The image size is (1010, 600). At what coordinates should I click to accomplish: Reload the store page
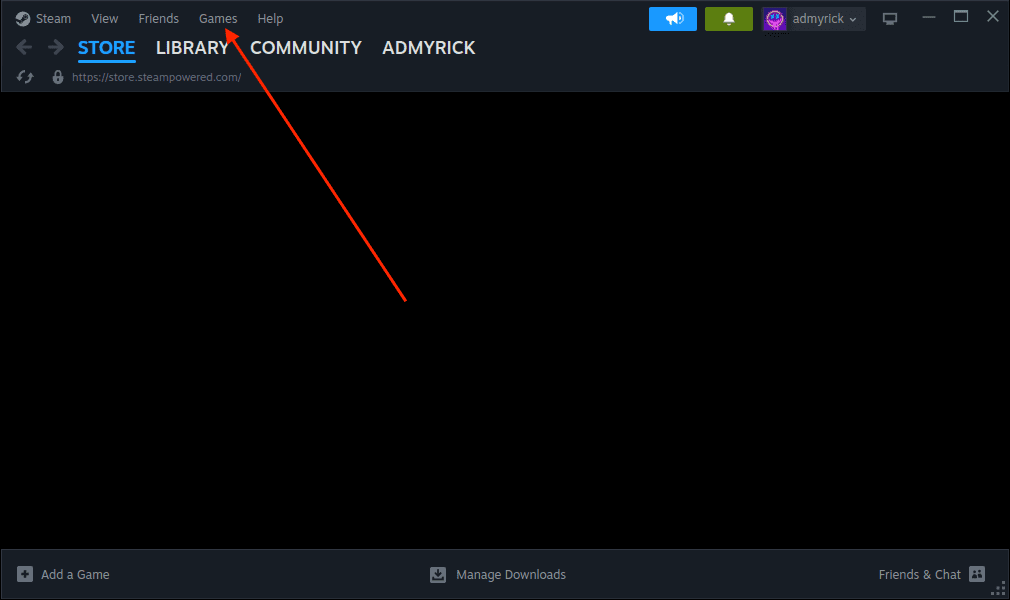point(24,77)
